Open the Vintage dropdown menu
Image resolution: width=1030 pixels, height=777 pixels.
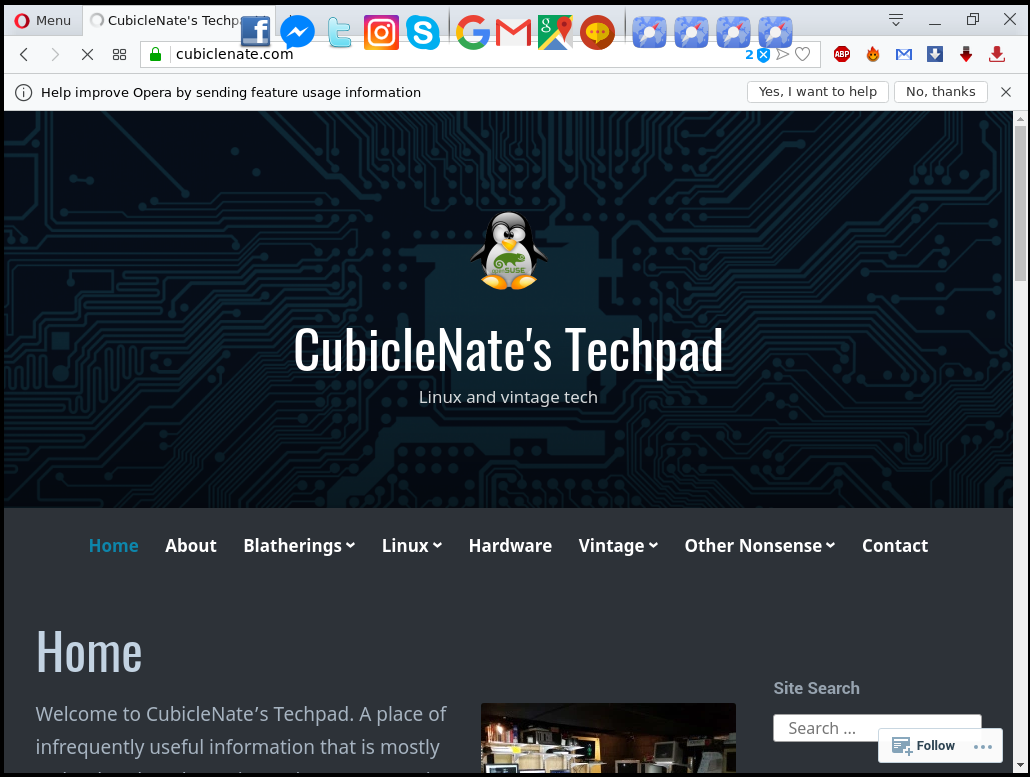coord(618,546)
